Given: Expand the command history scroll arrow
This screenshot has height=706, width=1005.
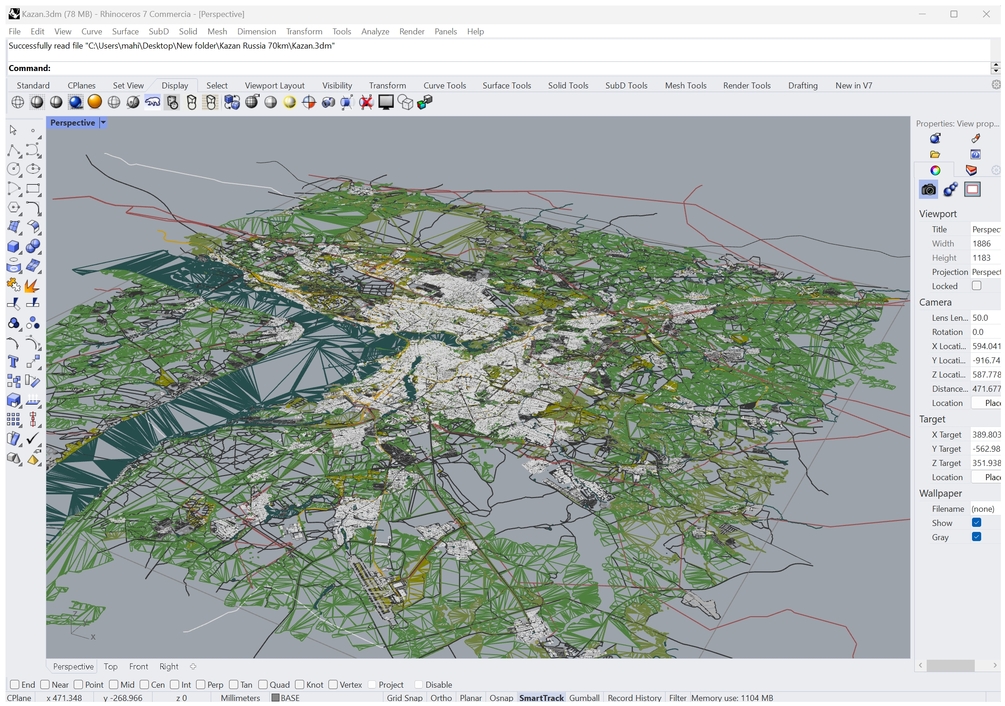Looking at the screenshot, I should 995,68.
